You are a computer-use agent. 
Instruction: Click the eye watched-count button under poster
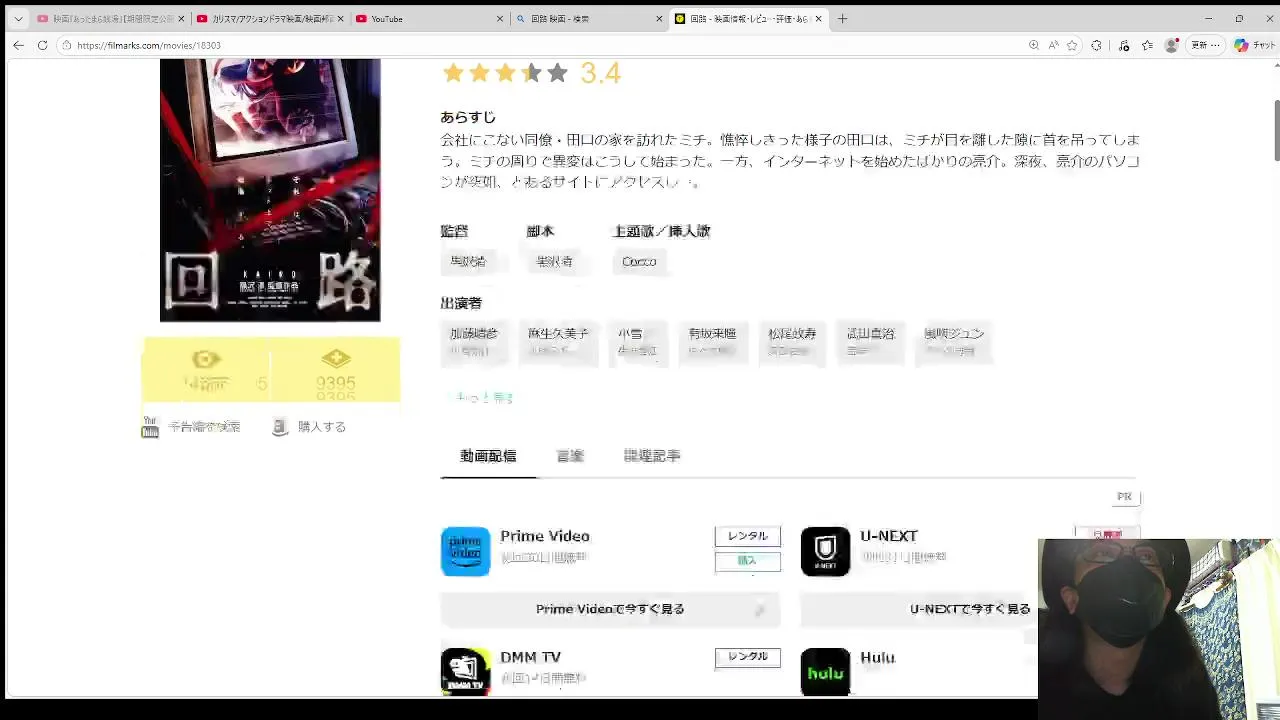[x=206, y=370]
